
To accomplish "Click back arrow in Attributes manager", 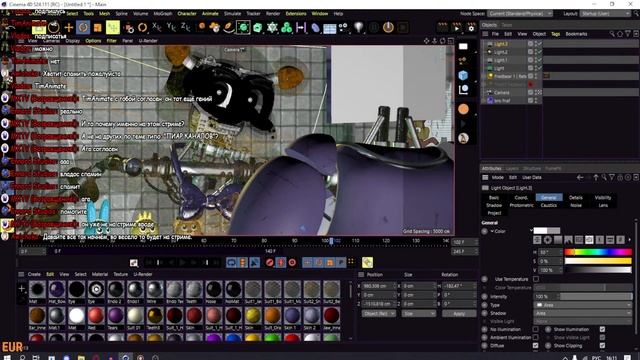I will click(580, 178).
